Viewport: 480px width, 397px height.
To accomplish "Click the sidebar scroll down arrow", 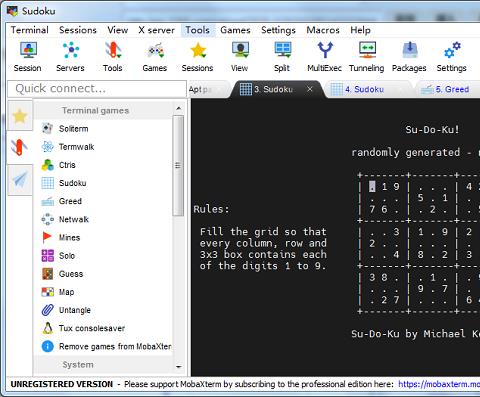I will pyautogui.click(x=179, y=367).
